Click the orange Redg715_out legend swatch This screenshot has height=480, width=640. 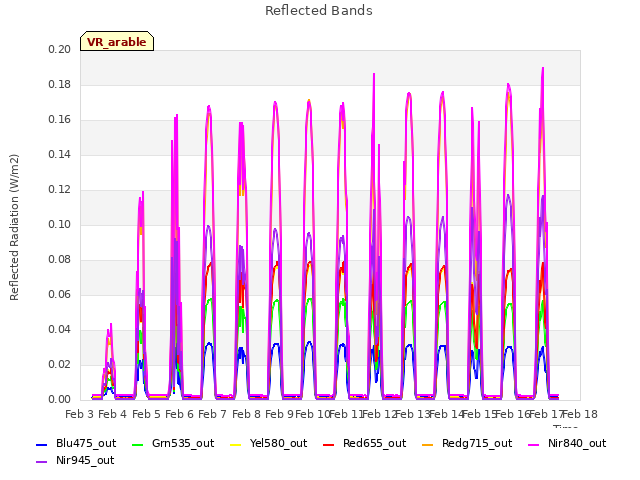click(x=427, y=444)
